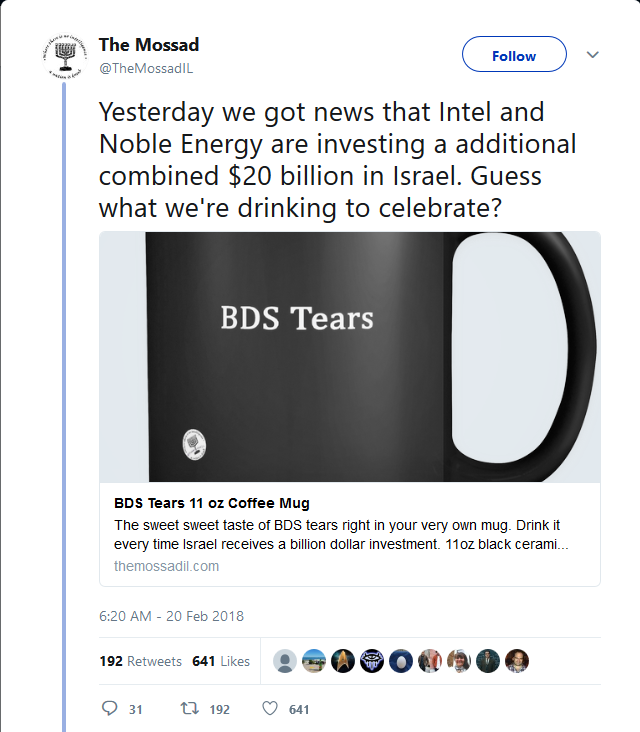Click the white egg liker avatar

(x=401, y=661)
